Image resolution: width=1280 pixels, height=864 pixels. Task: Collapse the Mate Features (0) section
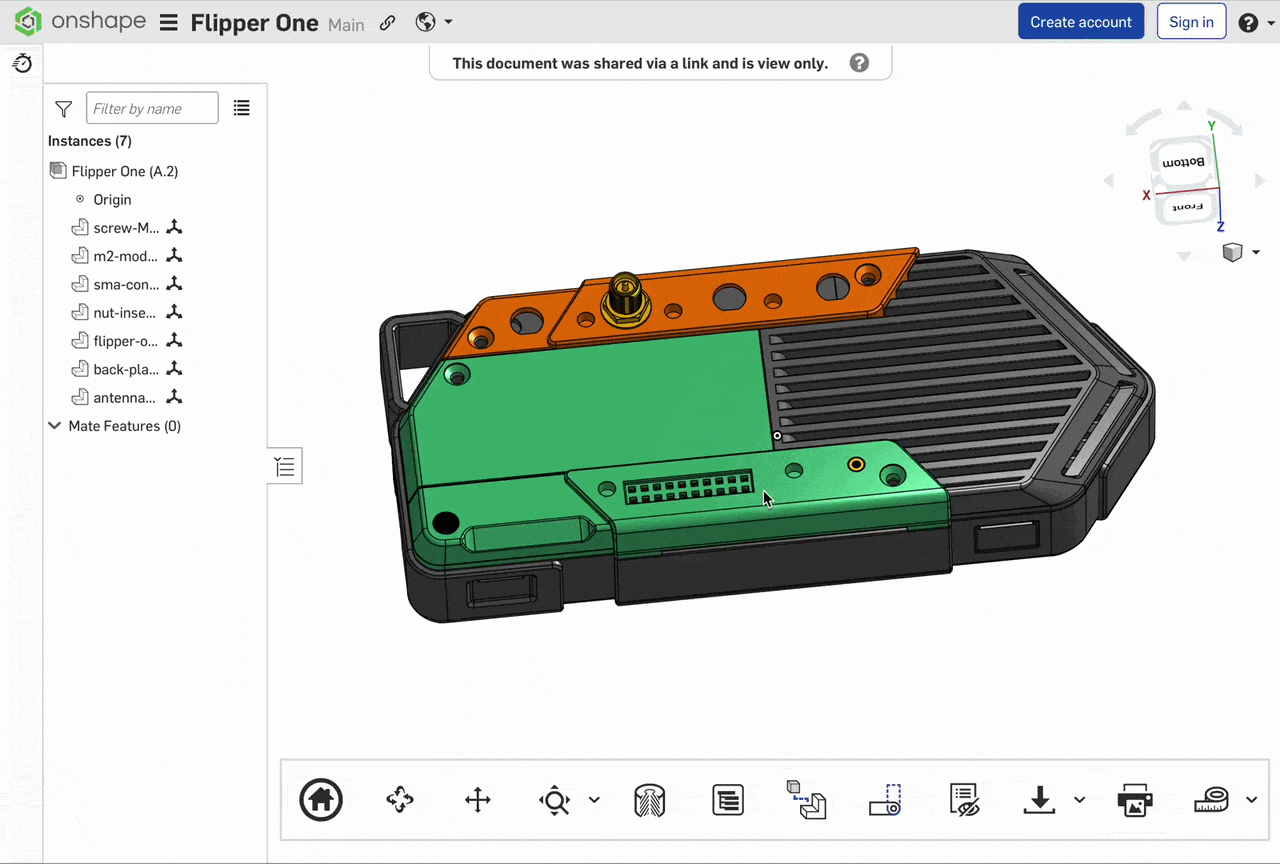coord(54,426)
